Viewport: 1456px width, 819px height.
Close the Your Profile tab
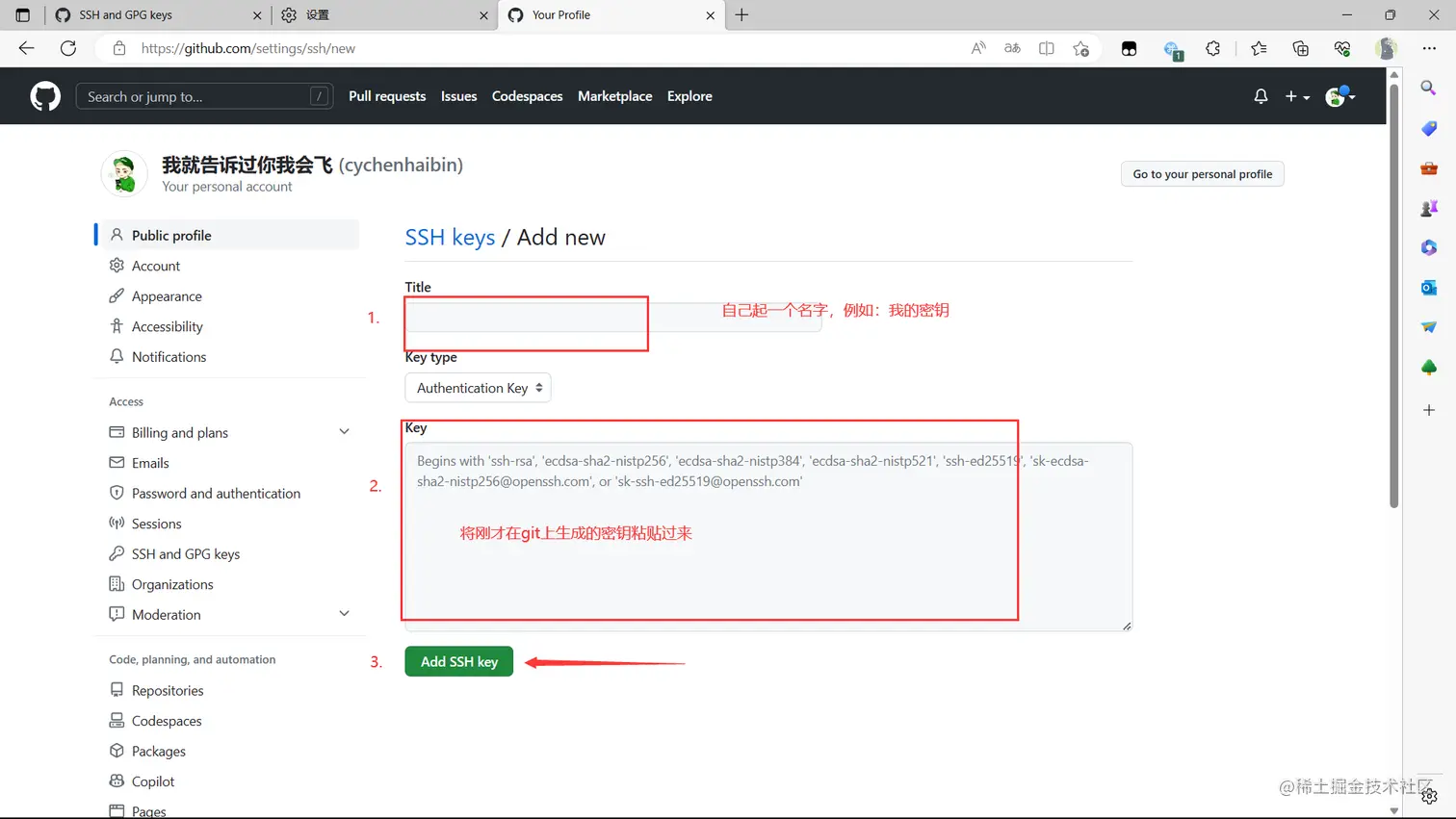point(711,15)
